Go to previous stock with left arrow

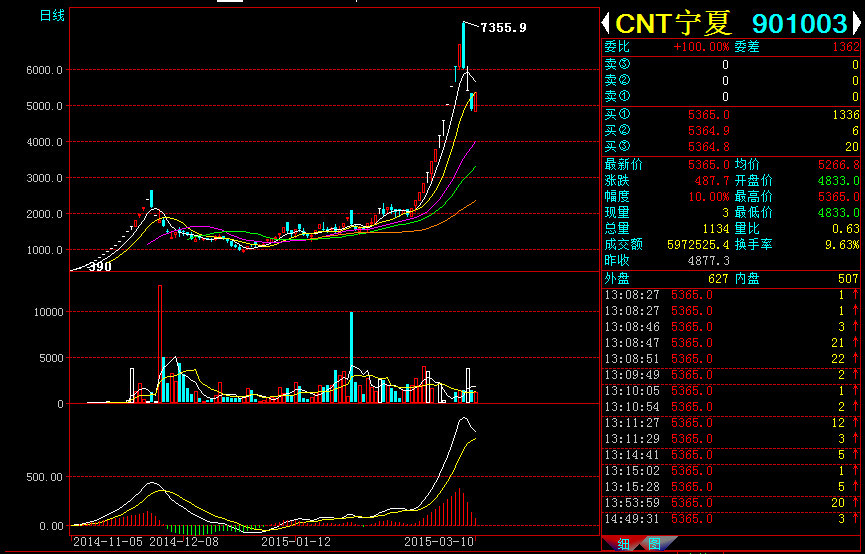[606, 24]
